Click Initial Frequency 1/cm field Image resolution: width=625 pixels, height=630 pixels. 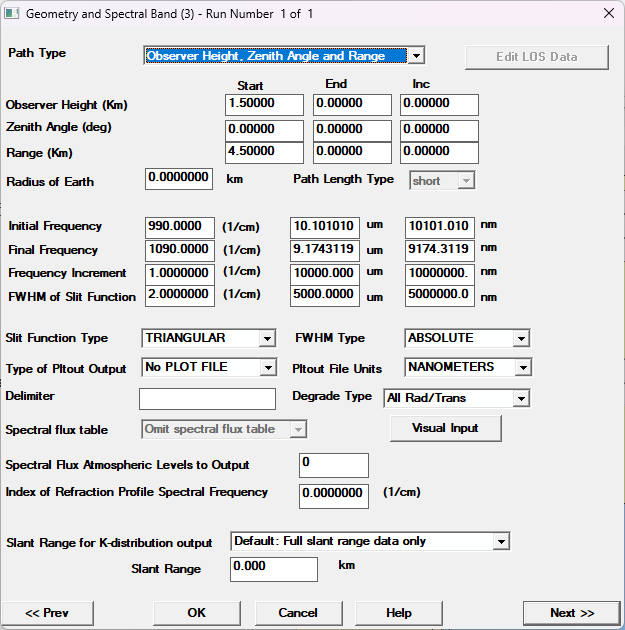pos(180,228)
